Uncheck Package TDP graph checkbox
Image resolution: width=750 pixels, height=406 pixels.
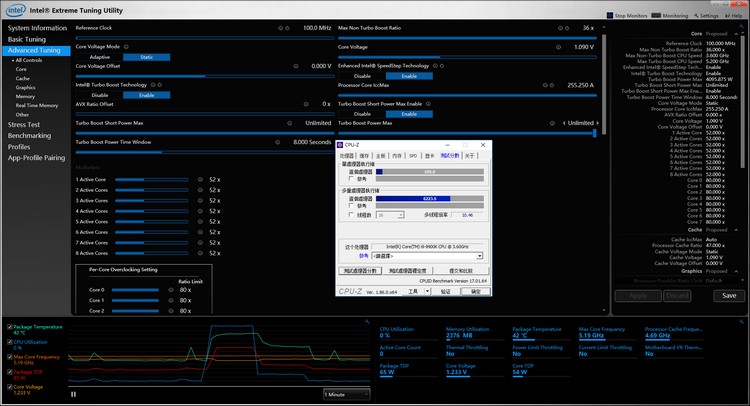point(10,372)
